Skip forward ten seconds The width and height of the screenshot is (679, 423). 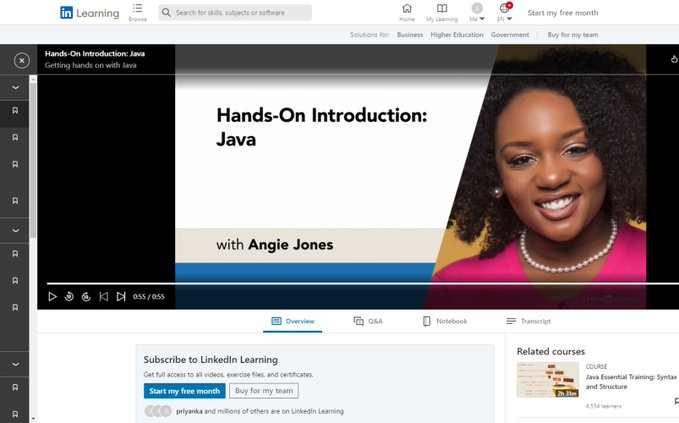86,297
